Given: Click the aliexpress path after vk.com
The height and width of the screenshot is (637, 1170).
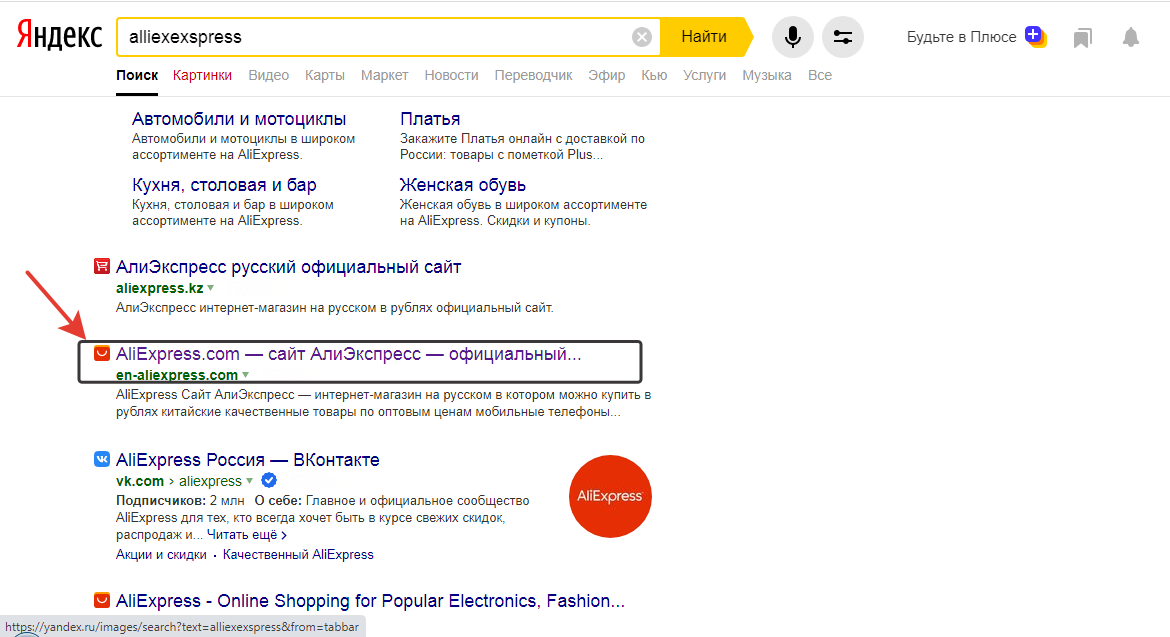Looking at the screenshot, I should click(x=210, y=481).
